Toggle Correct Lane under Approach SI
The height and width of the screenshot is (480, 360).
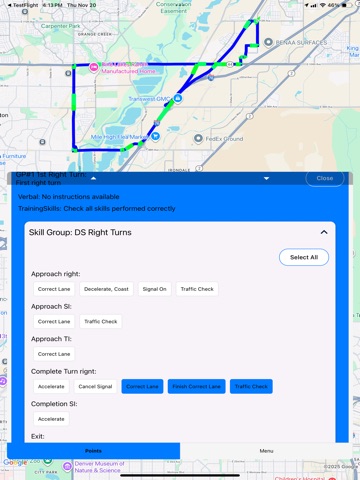tap(54, 322)
